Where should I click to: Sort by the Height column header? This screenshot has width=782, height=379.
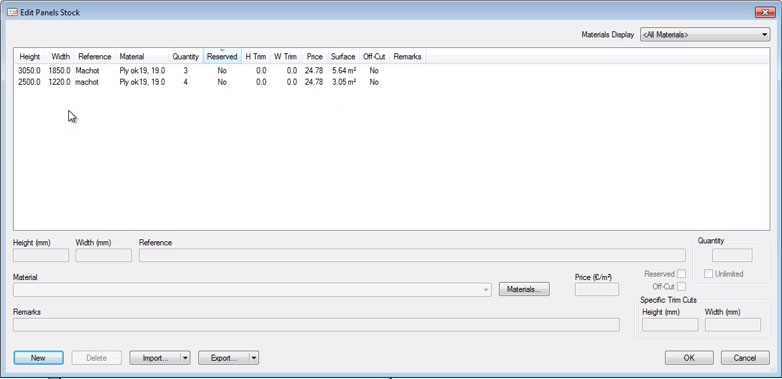click(x=29, y=56)
